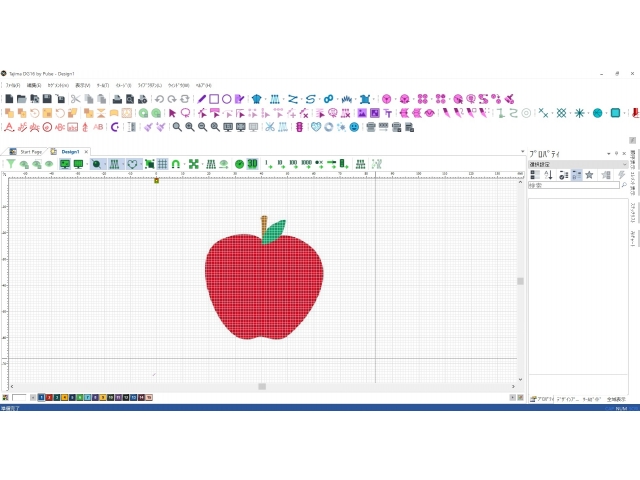The image size is (640, 480).
Task: Click the Properties search input field
Action: click(x=574, y=185)
